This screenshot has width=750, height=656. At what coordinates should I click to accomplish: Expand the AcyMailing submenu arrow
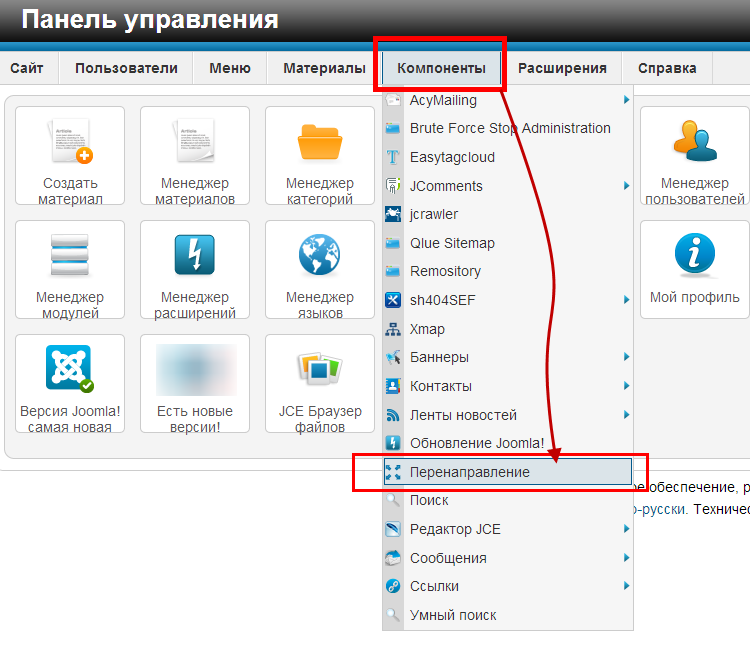[626, 100]
